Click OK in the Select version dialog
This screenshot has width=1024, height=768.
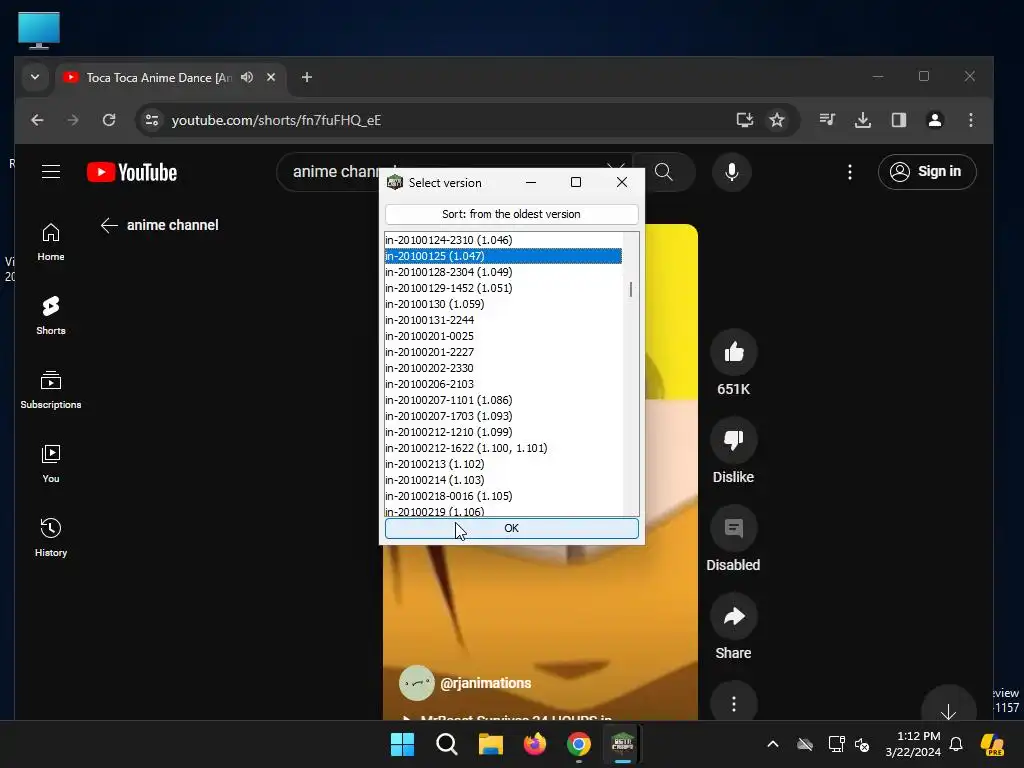click(511, 528)
